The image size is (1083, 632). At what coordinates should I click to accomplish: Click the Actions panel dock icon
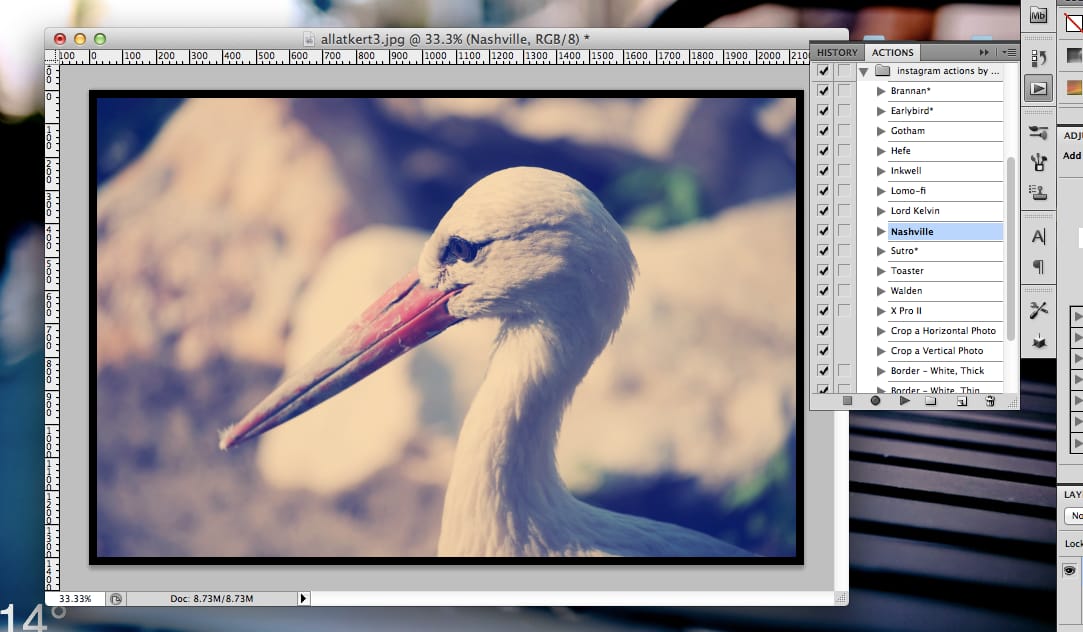tap(1038, 88)
